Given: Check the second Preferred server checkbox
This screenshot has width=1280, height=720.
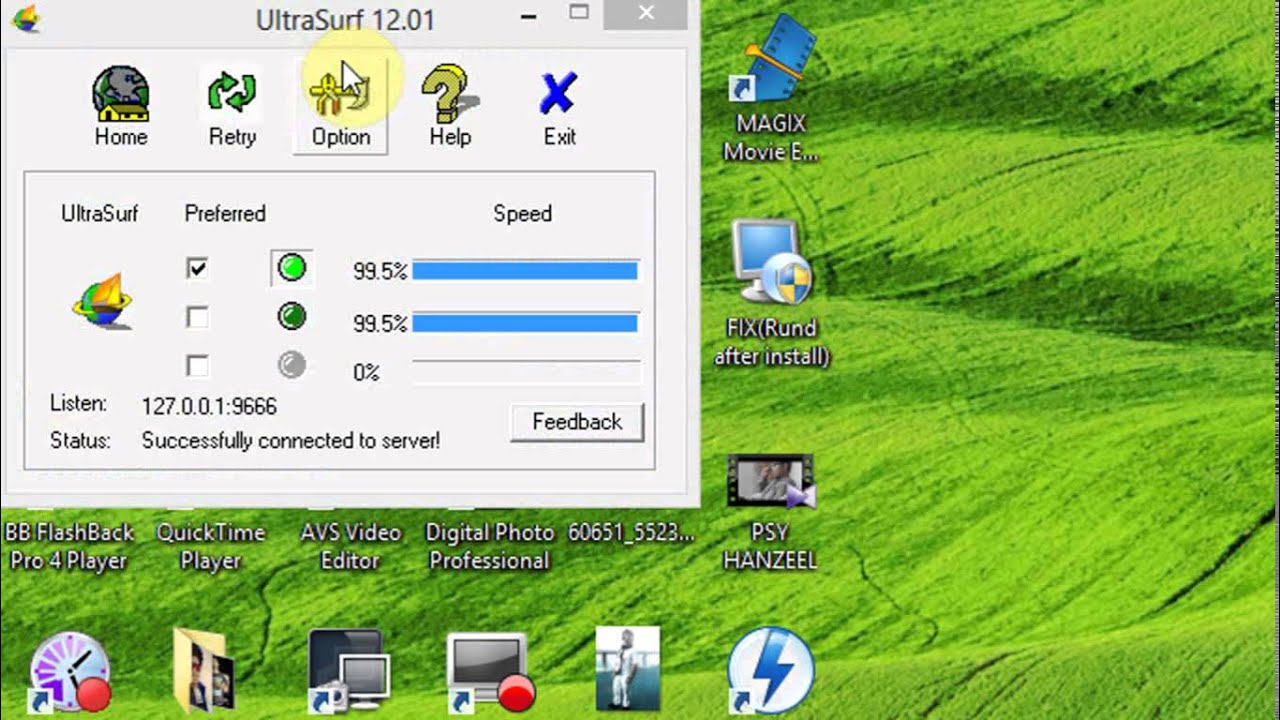Looking at the screenshot, I should (197, 317).
